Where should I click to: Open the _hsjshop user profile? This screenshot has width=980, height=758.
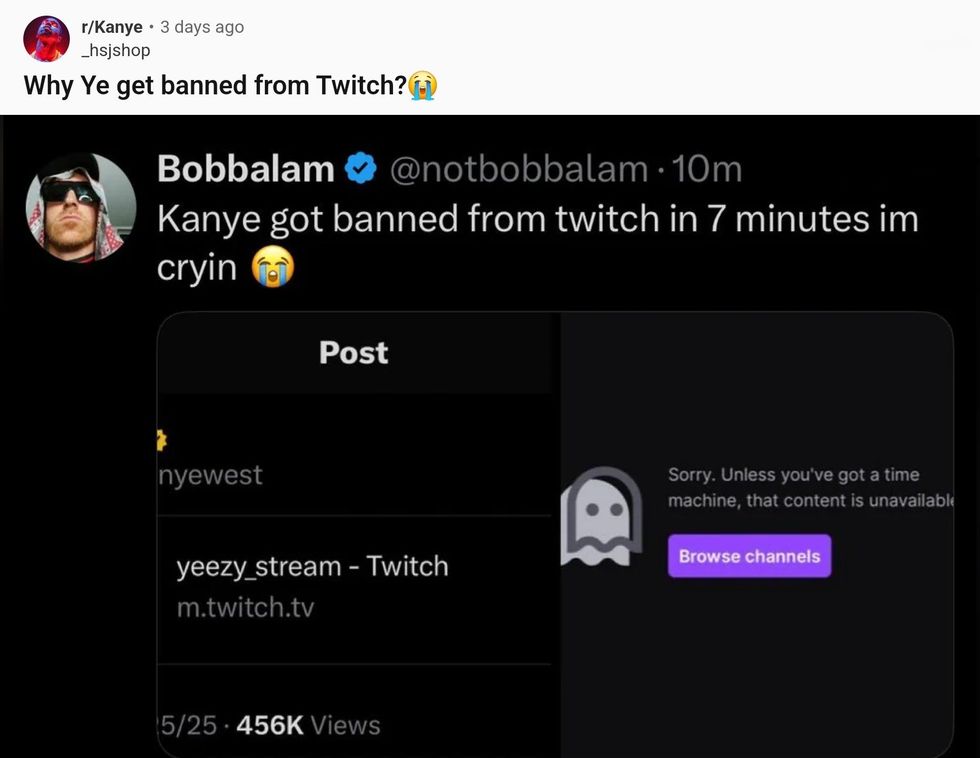pyautogui.click(x=115, y=50)
